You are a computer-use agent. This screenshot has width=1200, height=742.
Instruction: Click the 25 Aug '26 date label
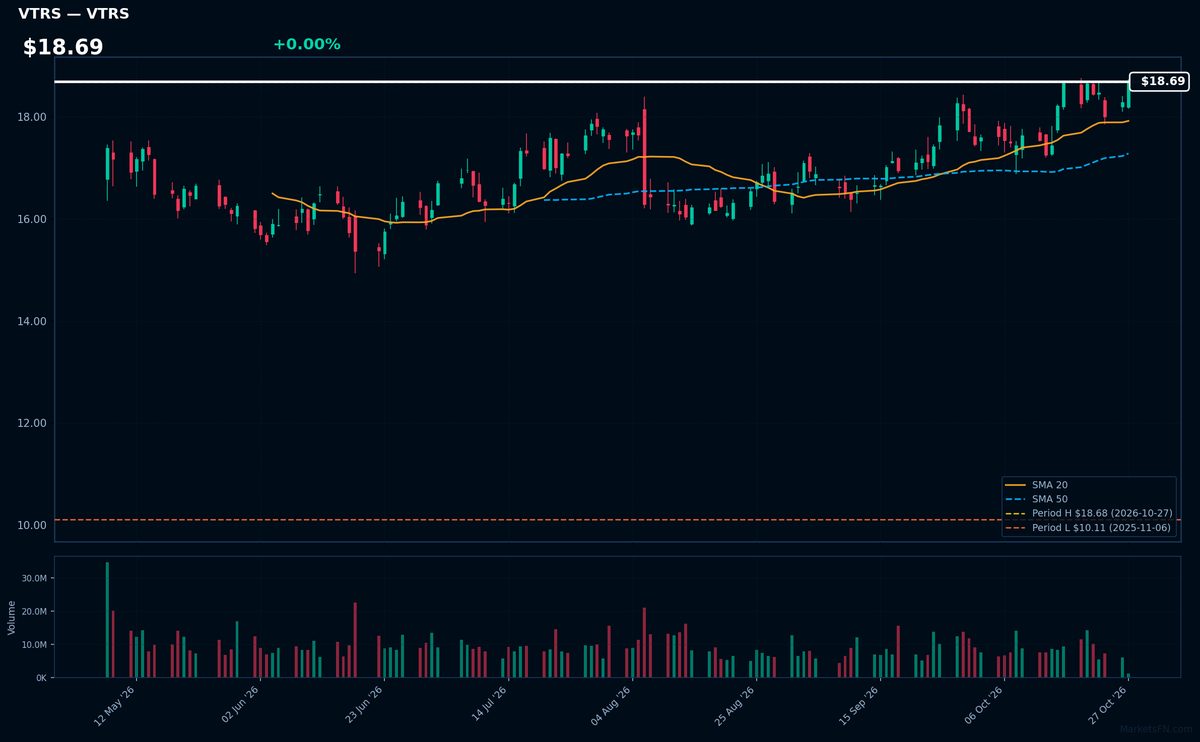click(735, 706)
